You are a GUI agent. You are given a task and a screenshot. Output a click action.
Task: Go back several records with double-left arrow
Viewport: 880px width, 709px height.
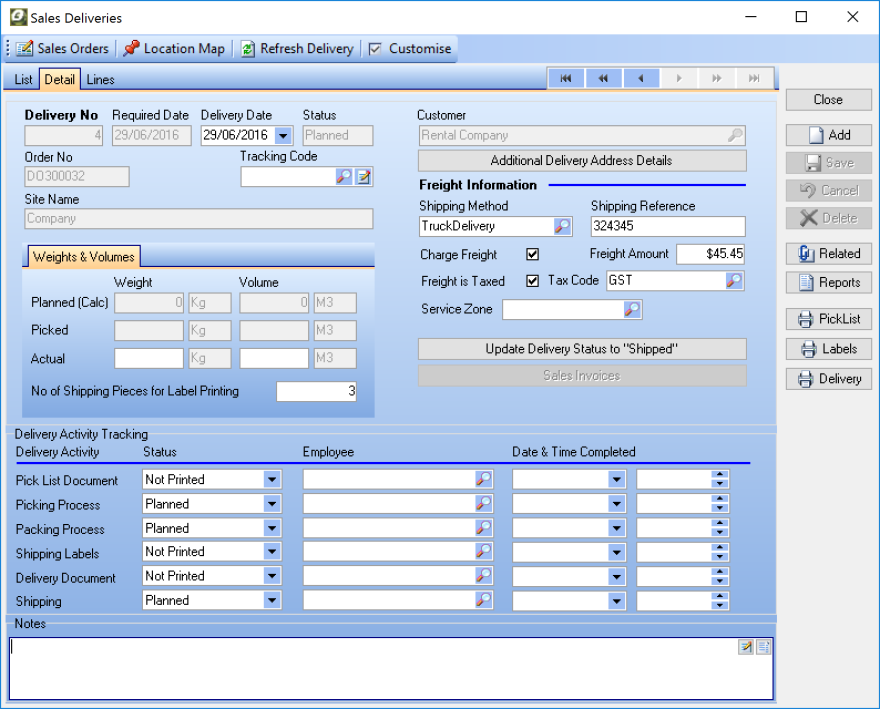coord(603,79)
